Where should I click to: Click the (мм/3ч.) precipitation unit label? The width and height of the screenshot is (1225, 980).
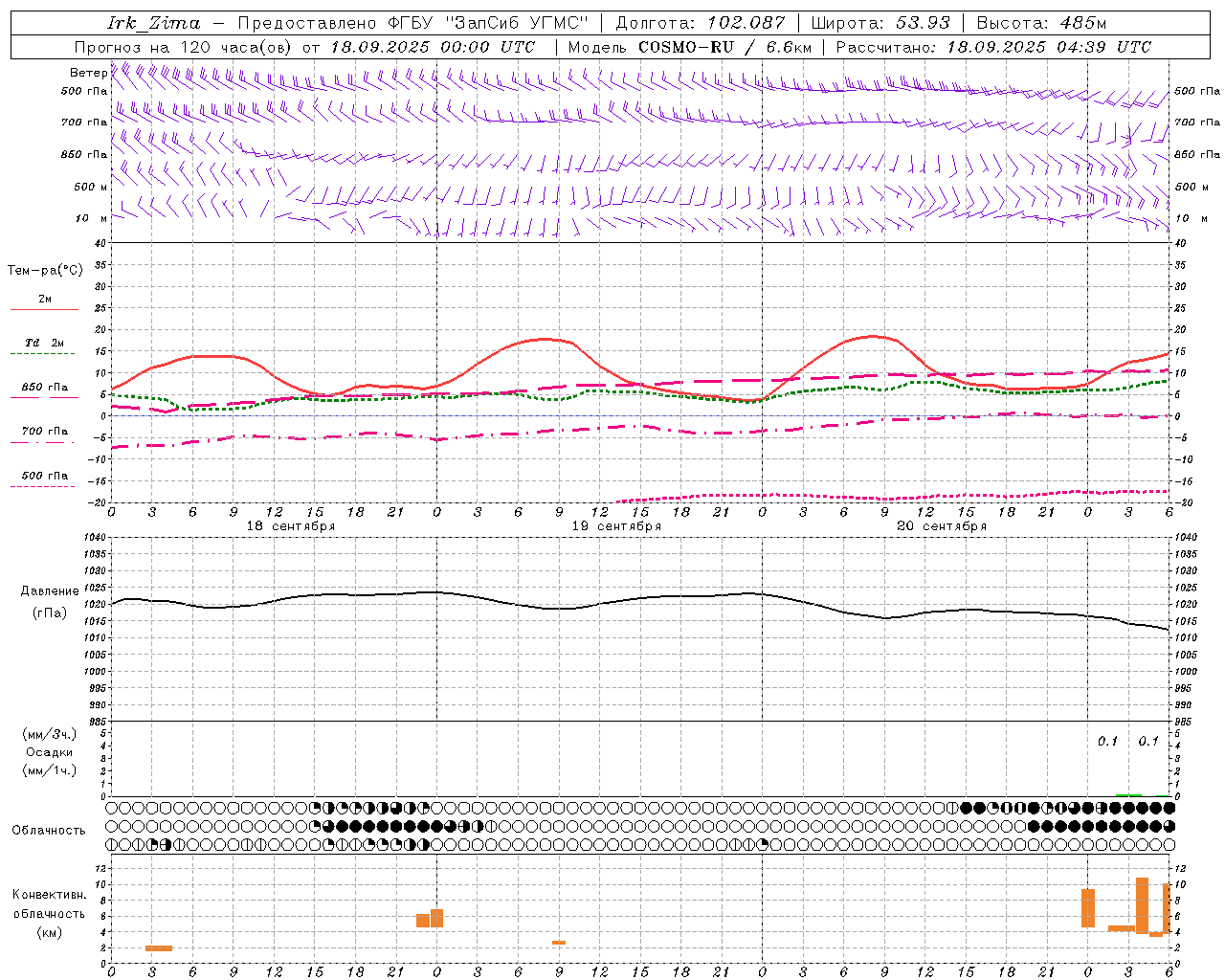(x=50, y=734)
